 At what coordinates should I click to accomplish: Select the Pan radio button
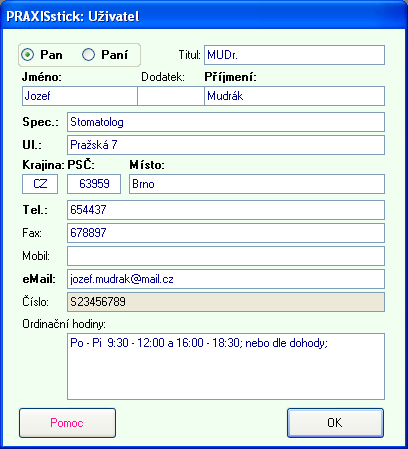coord(28,55)
